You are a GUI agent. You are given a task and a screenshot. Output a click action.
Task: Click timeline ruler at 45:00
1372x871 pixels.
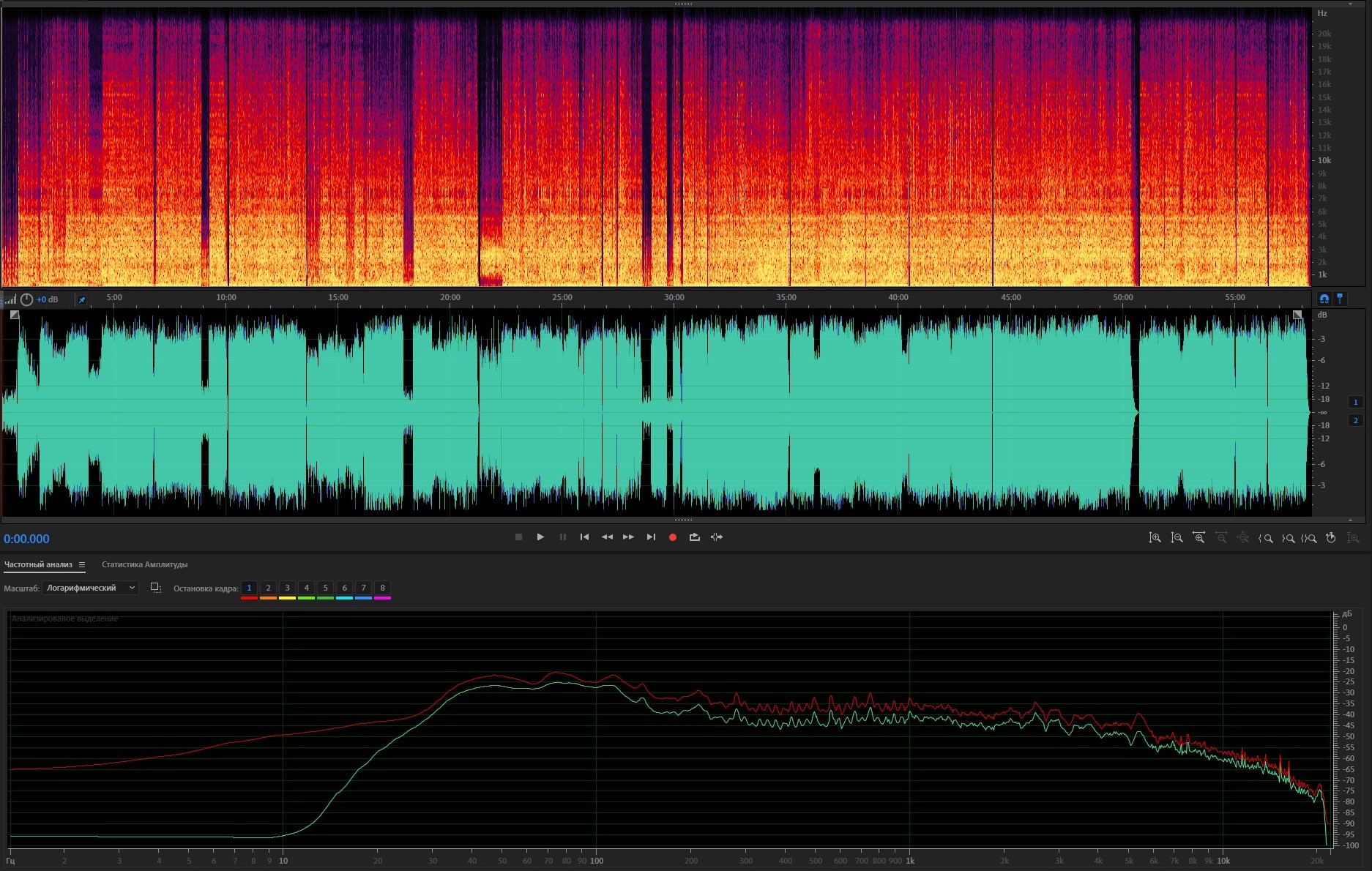click(x=1010, y=297)
